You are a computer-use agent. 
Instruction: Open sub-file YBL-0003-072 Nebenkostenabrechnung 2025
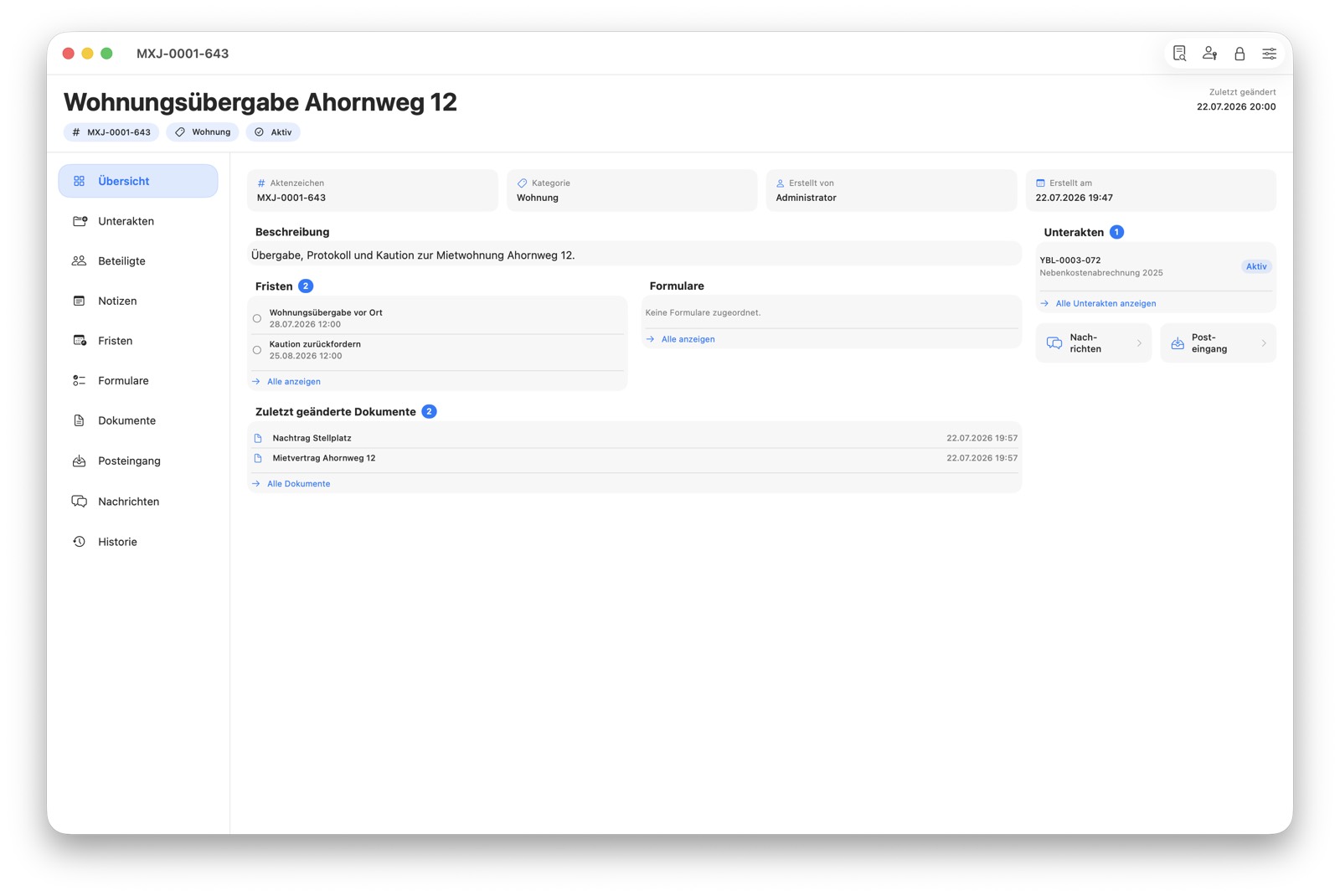pos(1156,266)
